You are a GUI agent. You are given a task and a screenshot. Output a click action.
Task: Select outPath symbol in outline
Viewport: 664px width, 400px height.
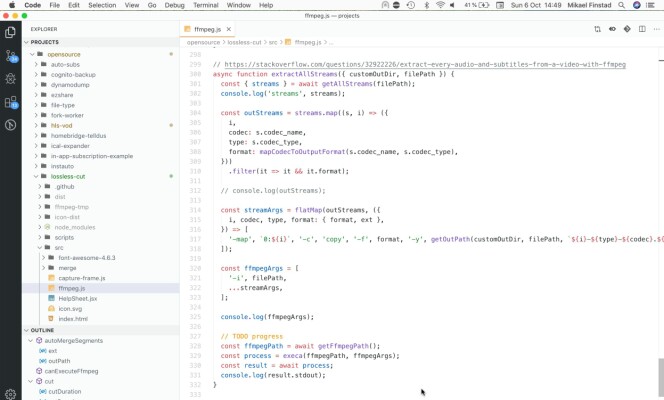click(x=59, y=361)
